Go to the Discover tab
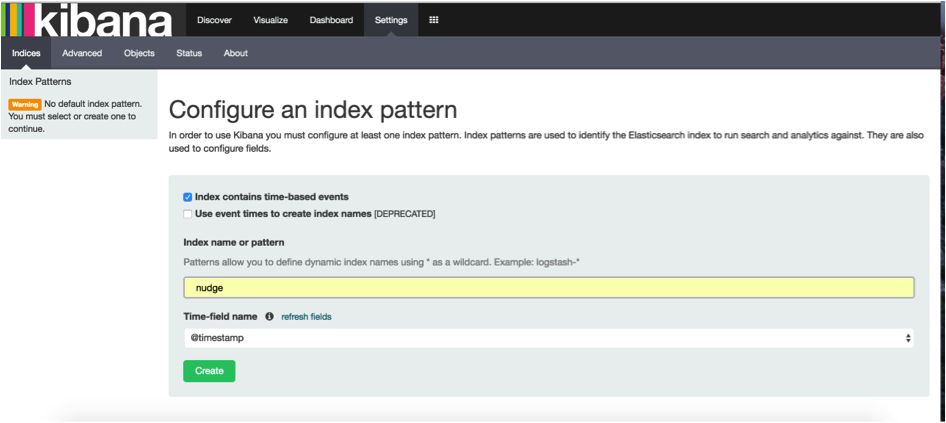The height and width of the screenshot is (423, 946). pyautogui.click(x=215, y=20)
